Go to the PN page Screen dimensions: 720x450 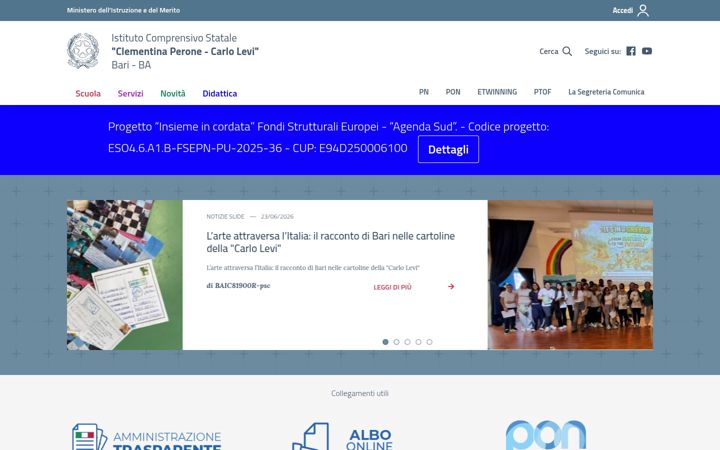pos(424,92)
